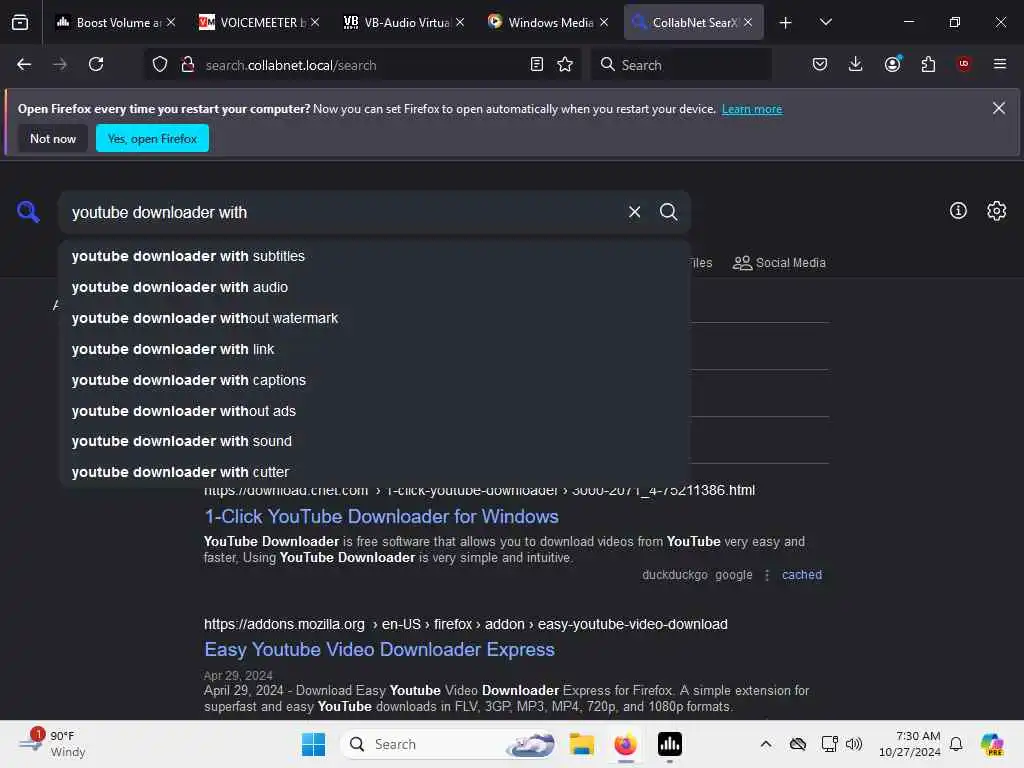
Task: Open the Learn more link
Action: [752, 109]
